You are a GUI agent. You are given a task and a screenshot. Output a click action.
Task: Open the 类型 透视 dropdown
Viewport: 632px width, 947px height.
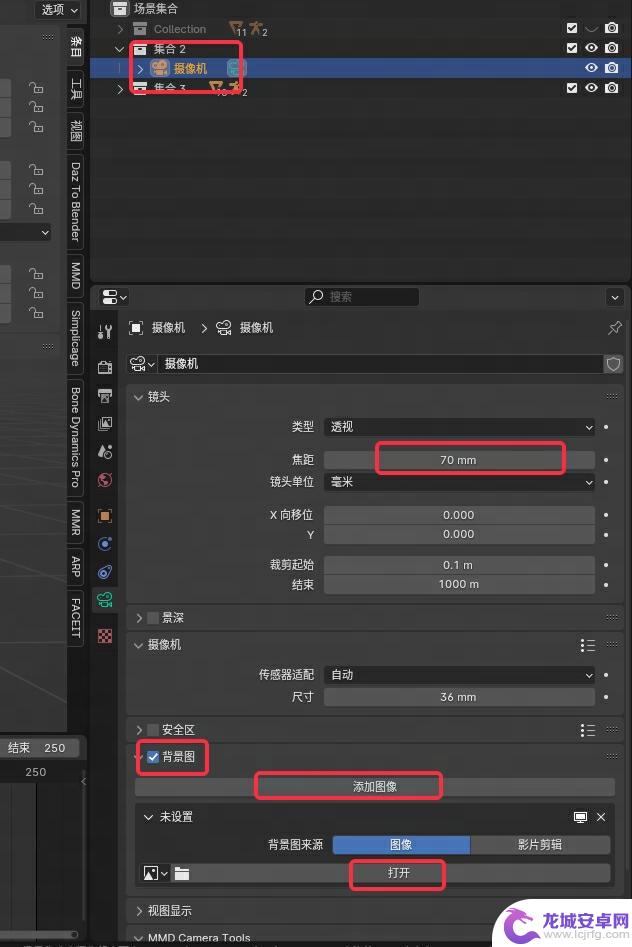point(459,427)
